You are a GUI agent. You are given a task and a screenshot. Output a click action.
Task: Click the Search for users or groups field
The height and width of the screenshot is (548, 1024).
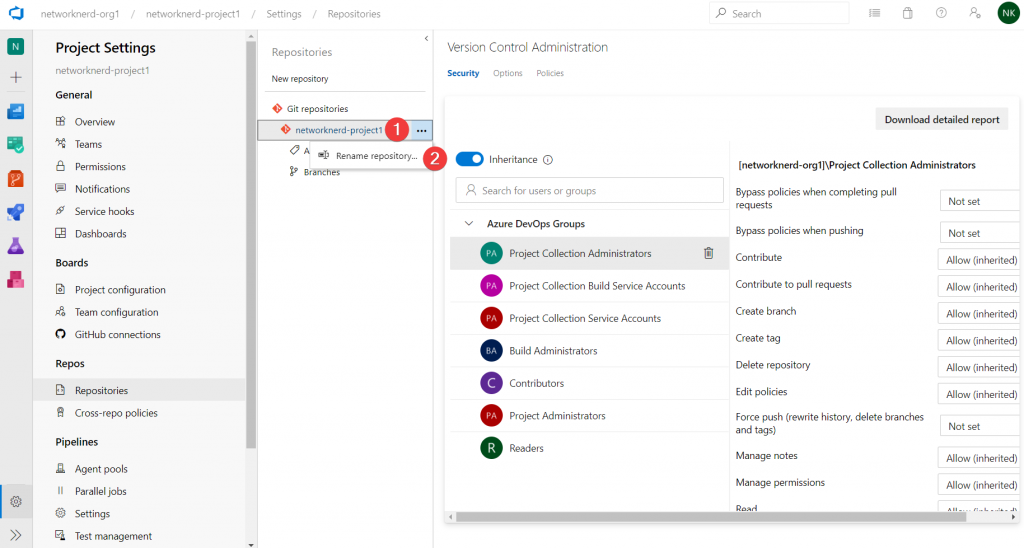[590, 190]
